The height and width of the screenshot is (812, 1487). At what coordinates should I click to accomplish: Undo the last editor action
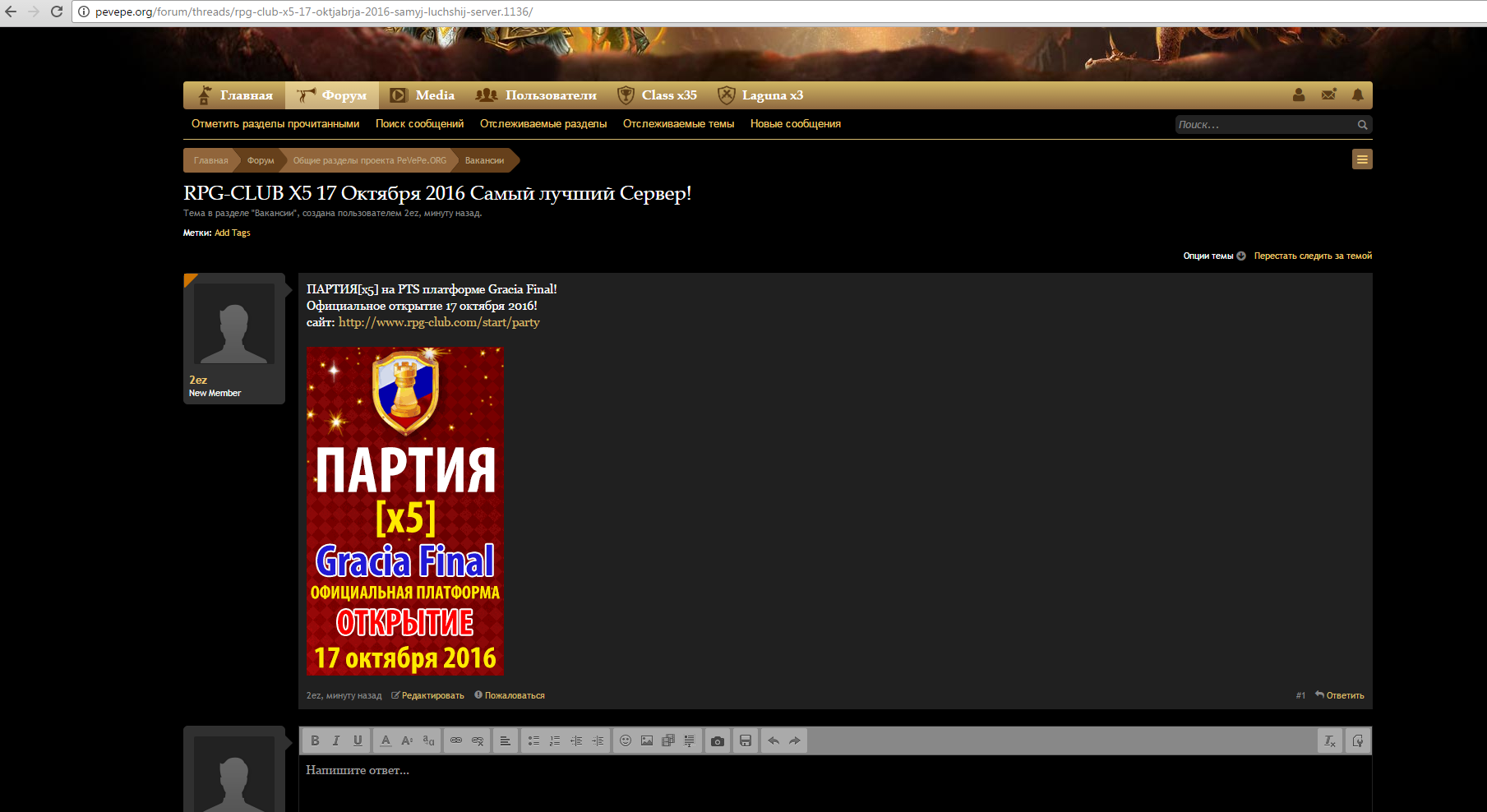coord(774,740)
